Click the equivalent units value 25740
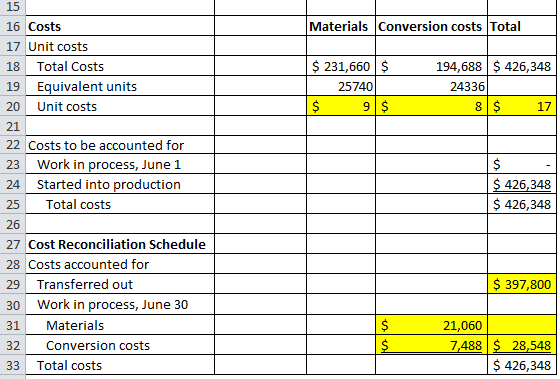The height and width of the screenshot is (379, 560). coord(341,86)
